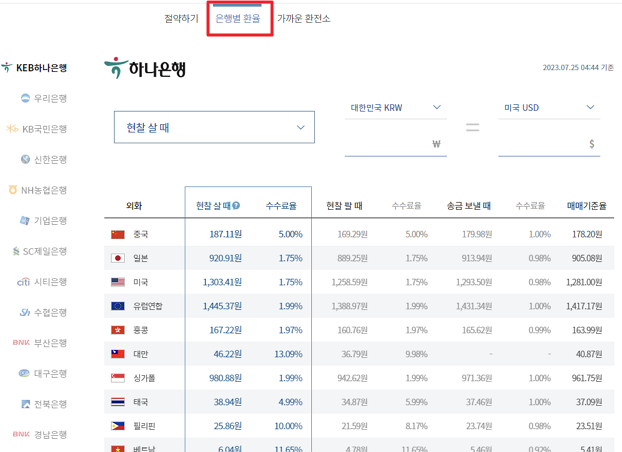Click the 기업은행 icon

(25, 220)
